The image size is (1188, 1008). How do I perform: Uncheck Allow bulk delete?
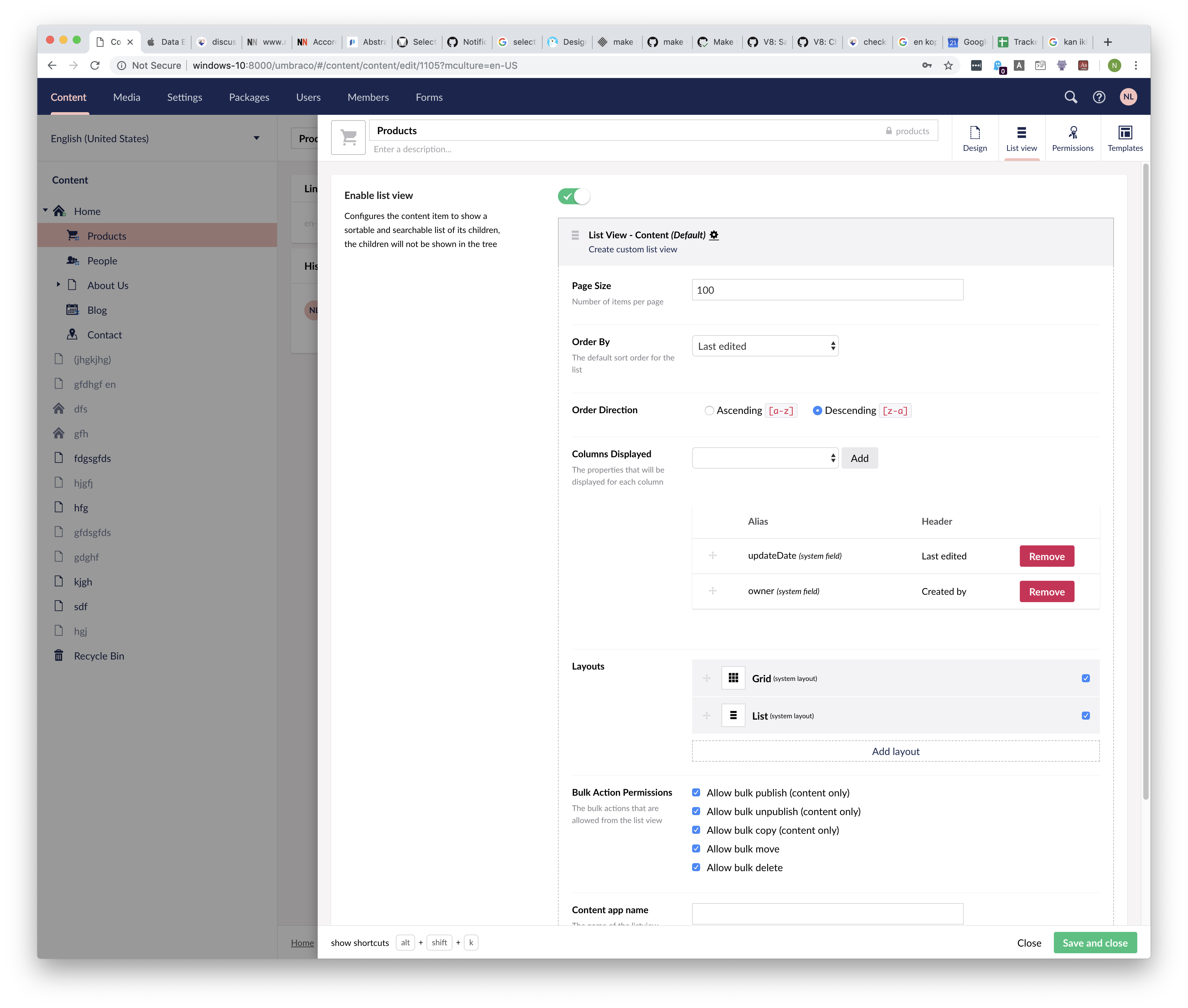click(696, 867)
